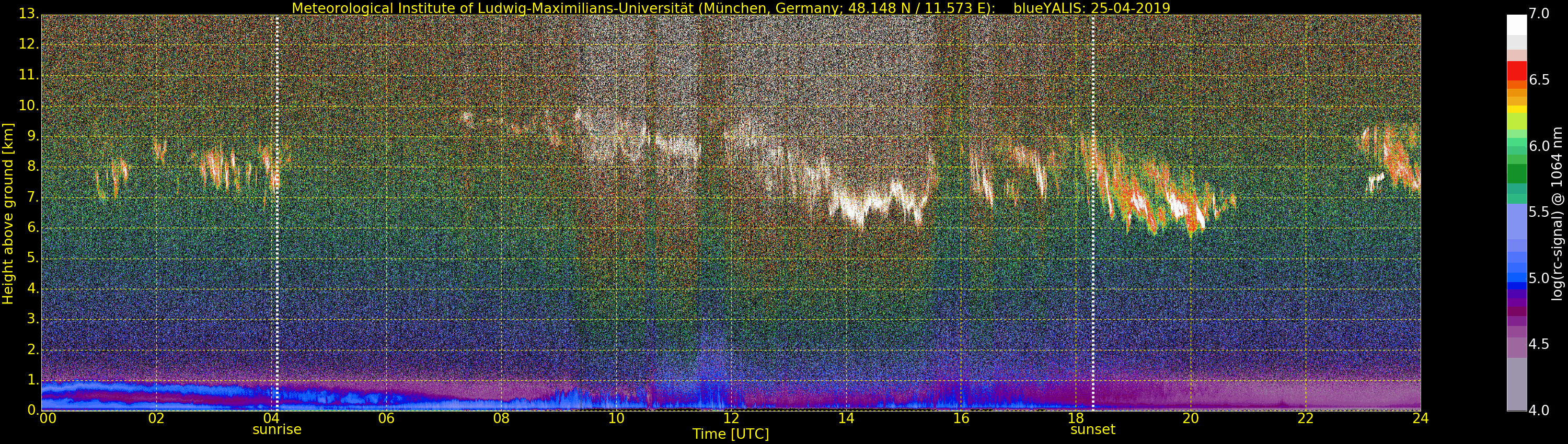This screenshot has width=1568, height=444.
Task: Select the 'Time [UTC]' axis title
Action: [x=731, y=434]
